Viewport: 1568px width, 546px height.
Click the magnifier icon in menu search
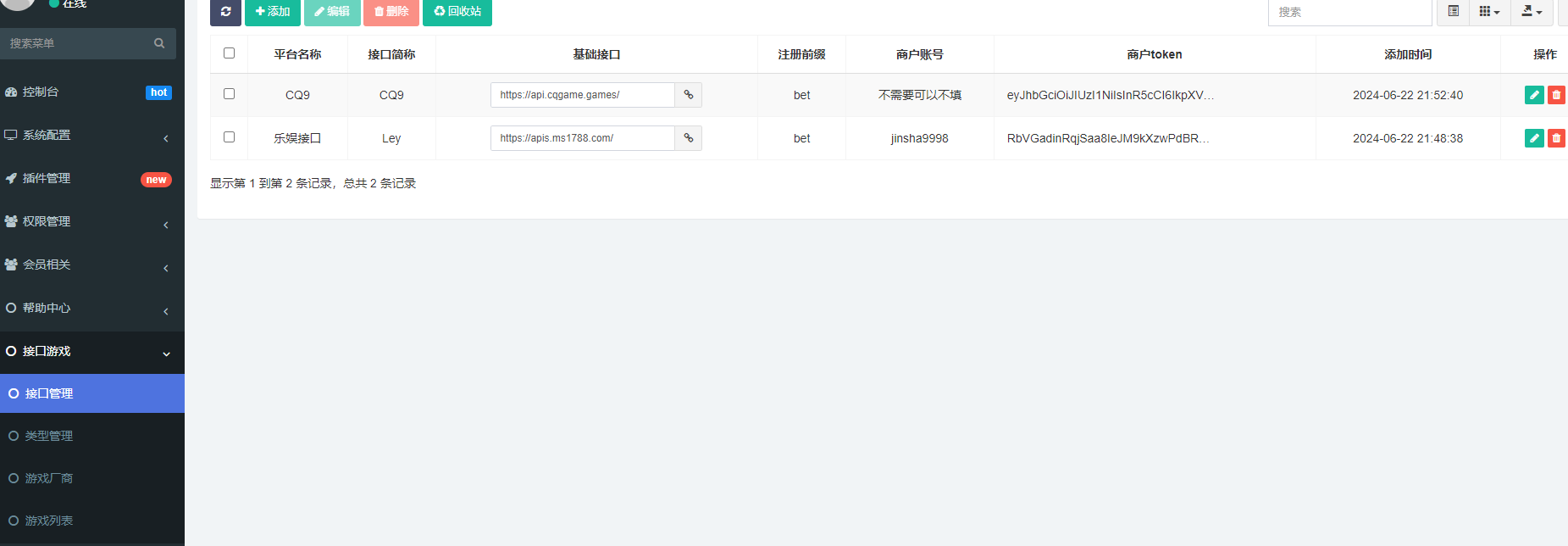[159, 43]
